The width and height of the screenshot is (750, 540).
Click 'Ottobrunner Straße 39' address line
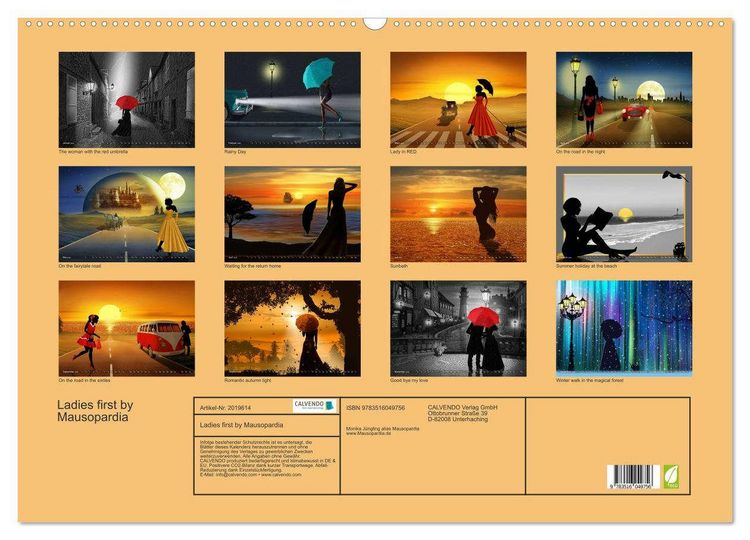(x=458, y=413)
